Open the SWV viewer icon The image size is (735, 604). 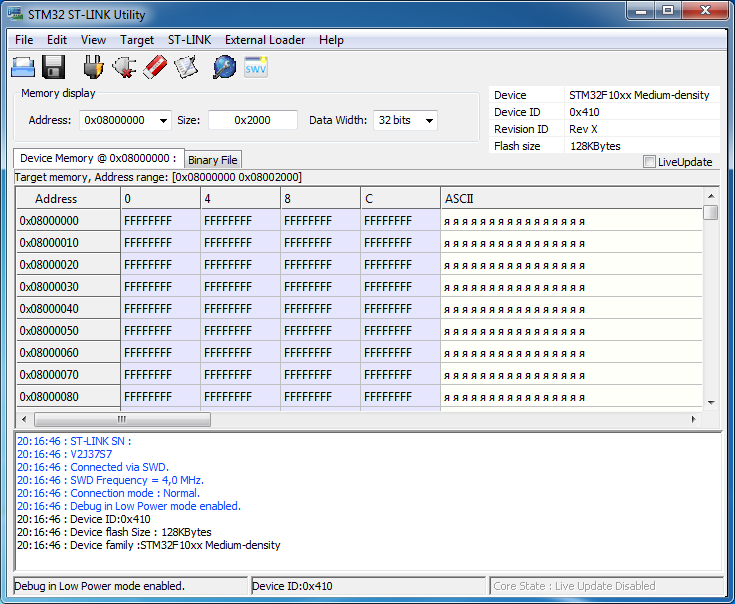point(256,67)
